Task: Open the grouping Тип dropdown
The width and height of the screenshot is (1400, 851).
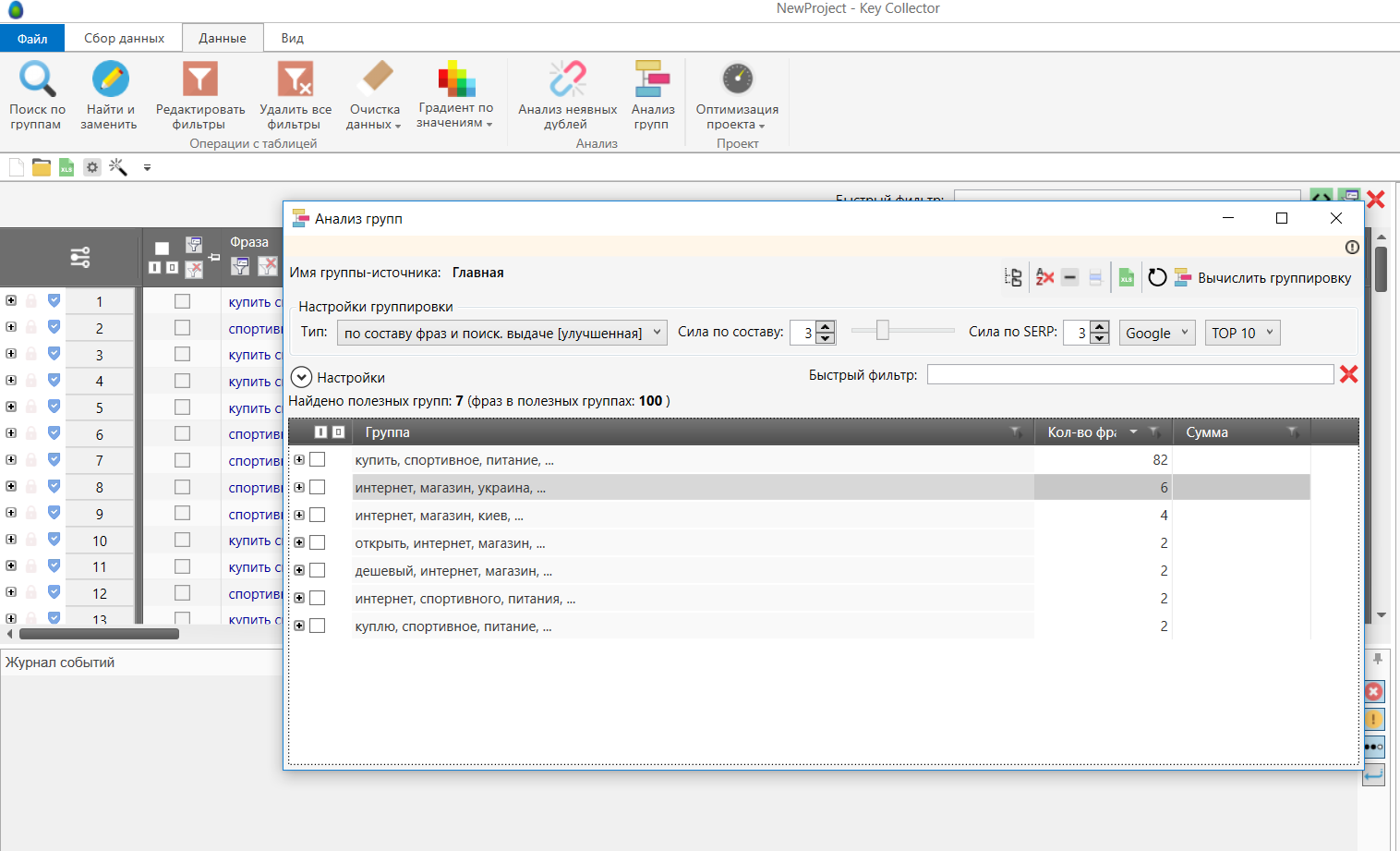Action: (x=501, y=333)
